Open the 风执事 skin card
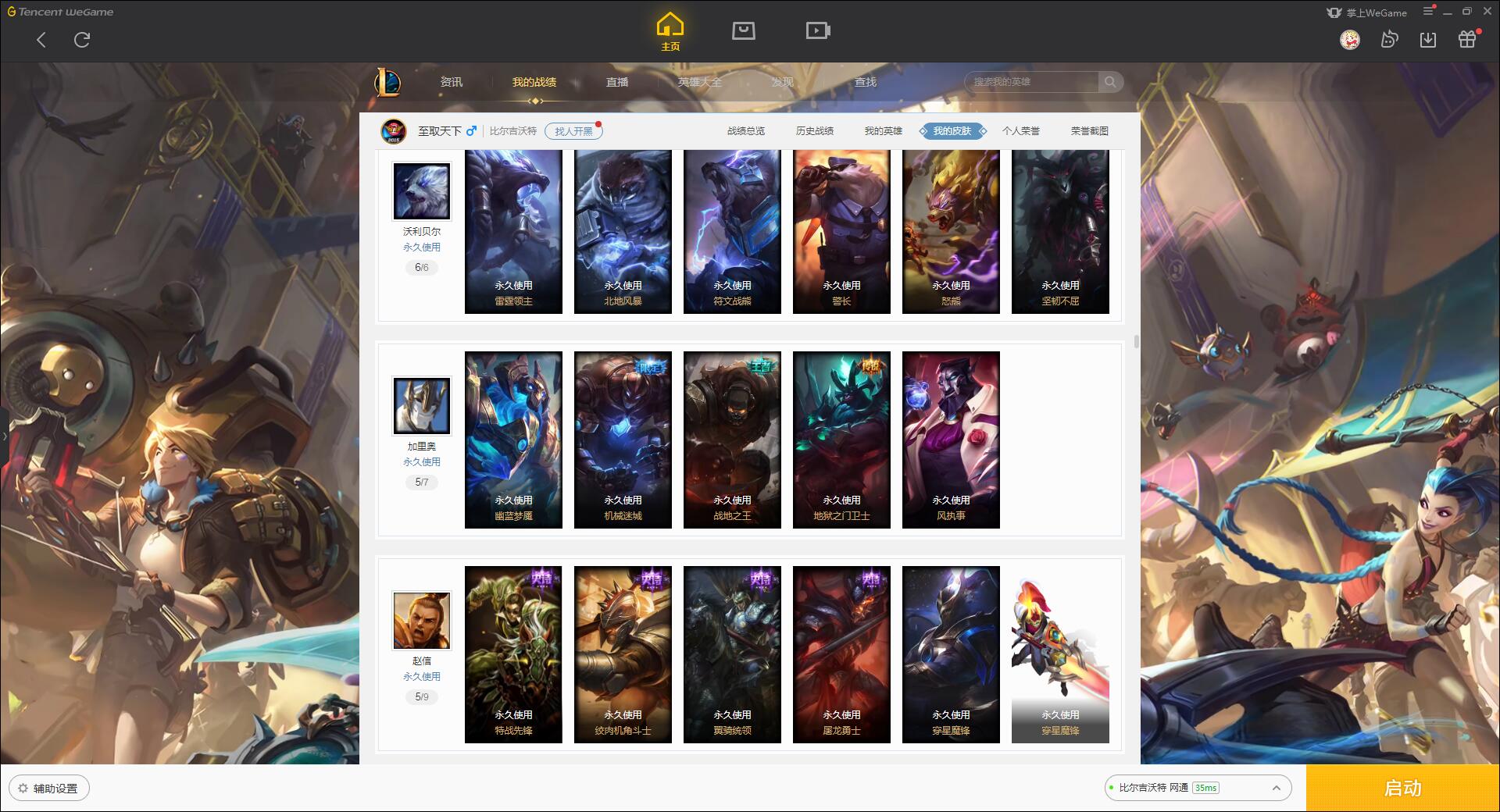The width and height of the screenshot is (1500, 812). click(x=951, y=440)
